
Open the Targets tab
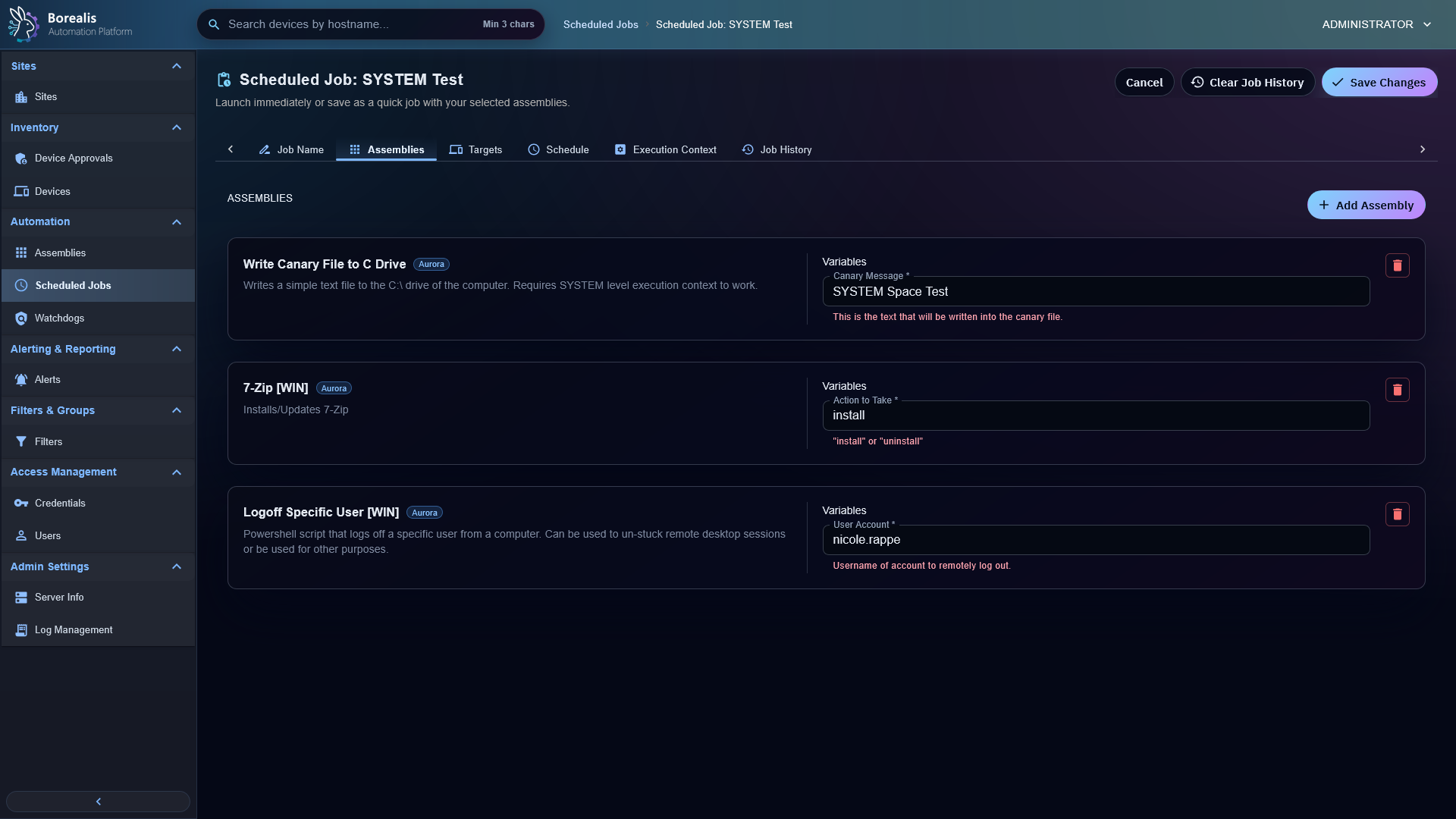pyautogui.click(x=475, y=149)
